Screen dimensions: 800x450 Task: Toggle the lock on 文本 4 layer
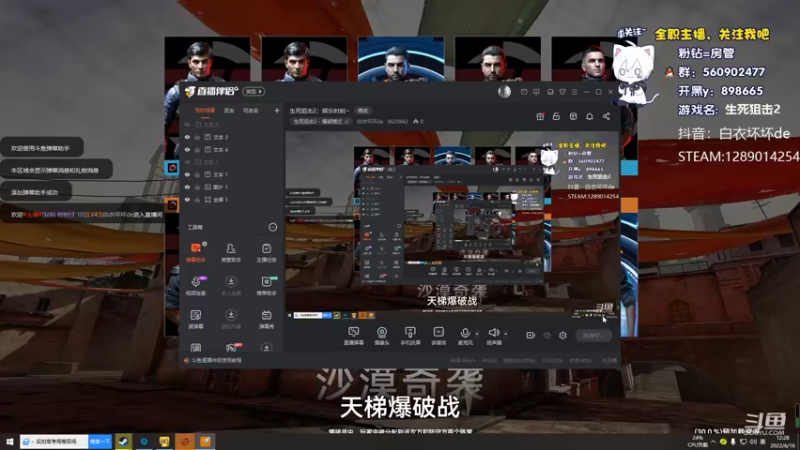click(x=197, y=149)
